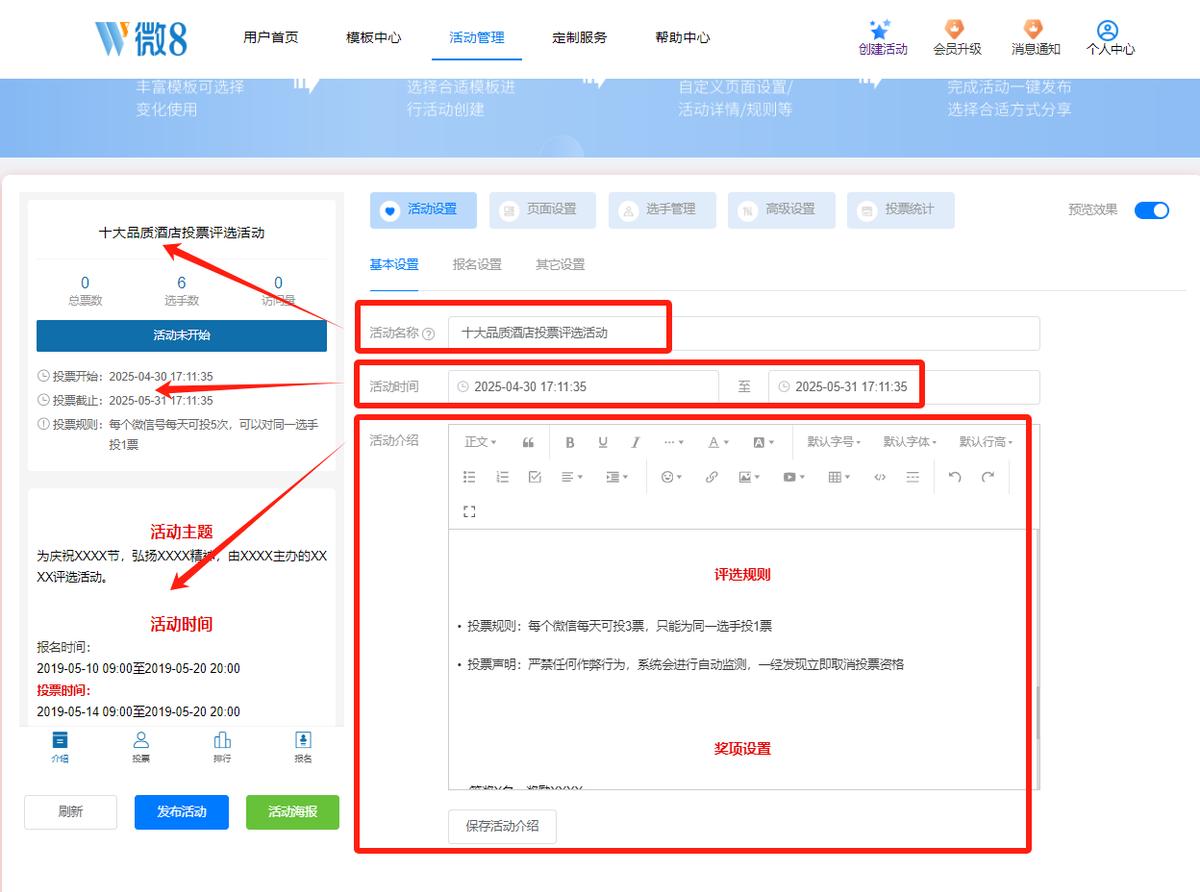Open 消息通知 notifications
The image size is (1200, 892).
pyautogui.click(x=1035, y=38)
